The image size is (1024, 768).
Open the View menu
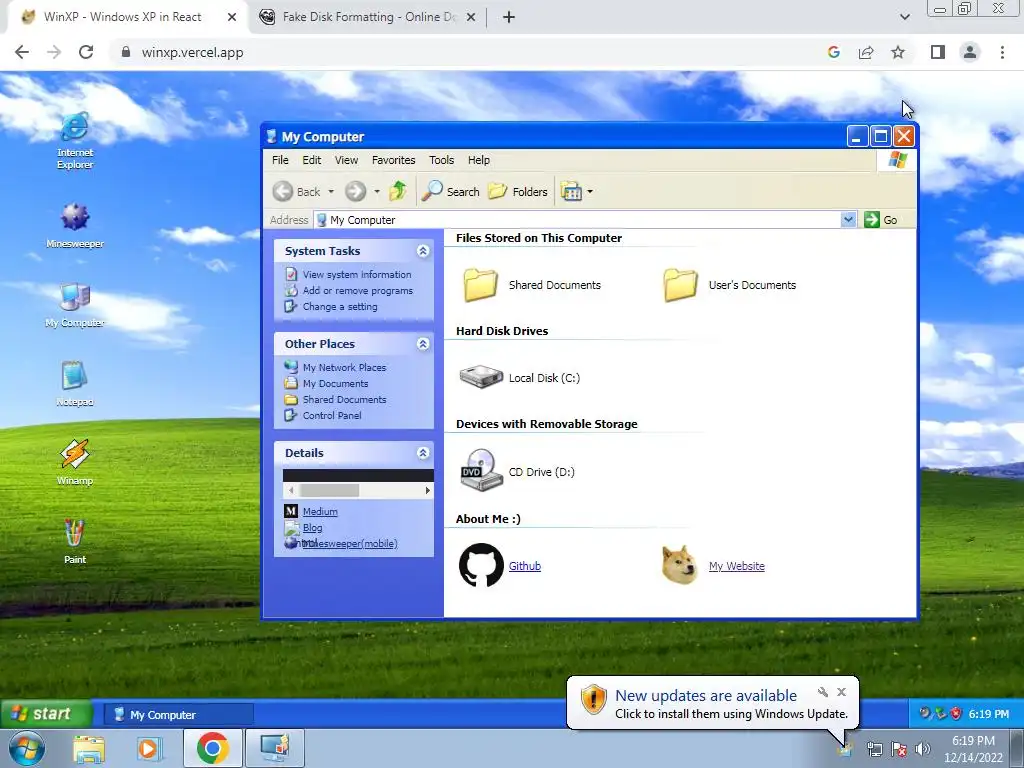(346, 160)
